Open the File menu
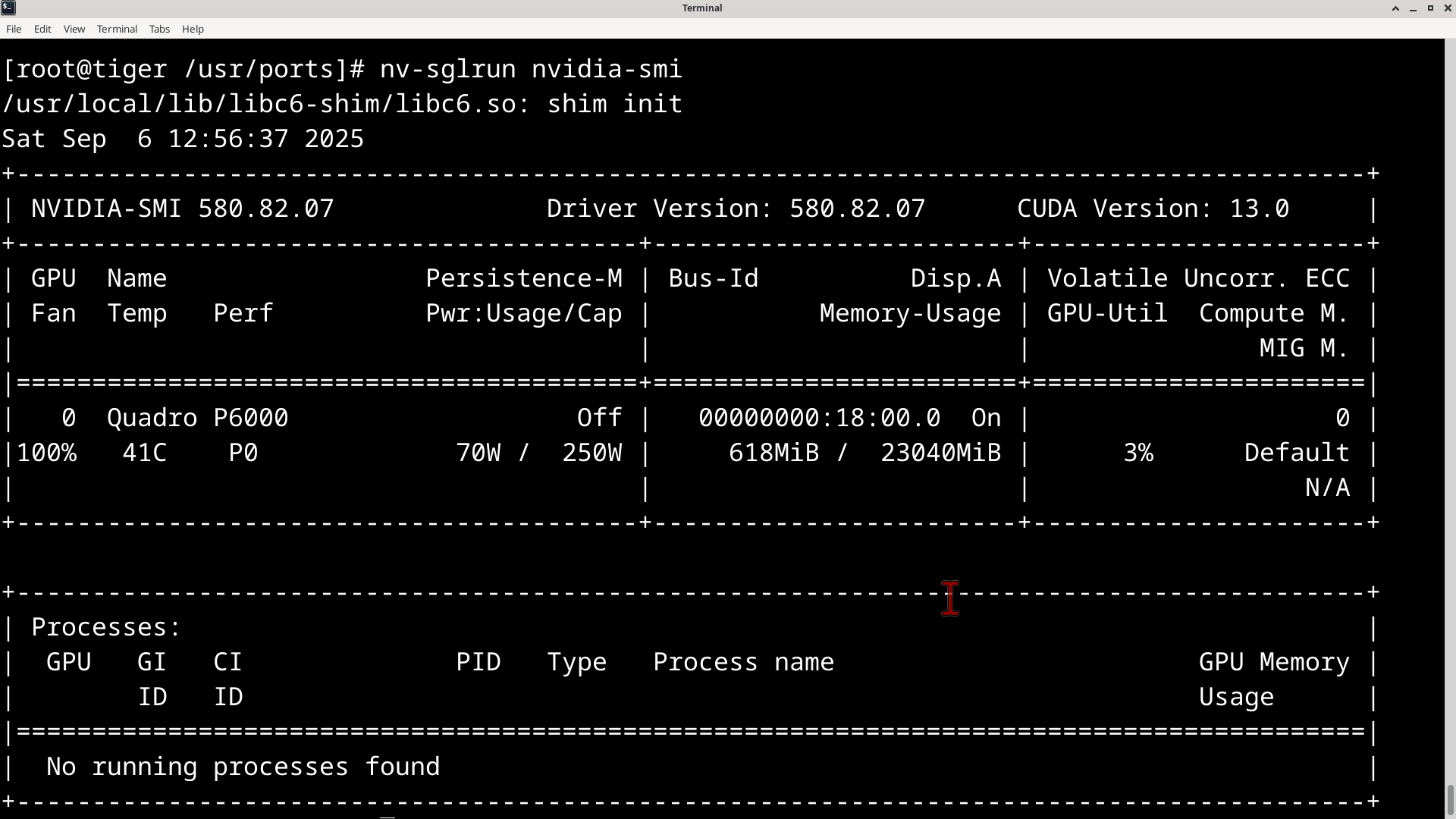 click(14, 29)
